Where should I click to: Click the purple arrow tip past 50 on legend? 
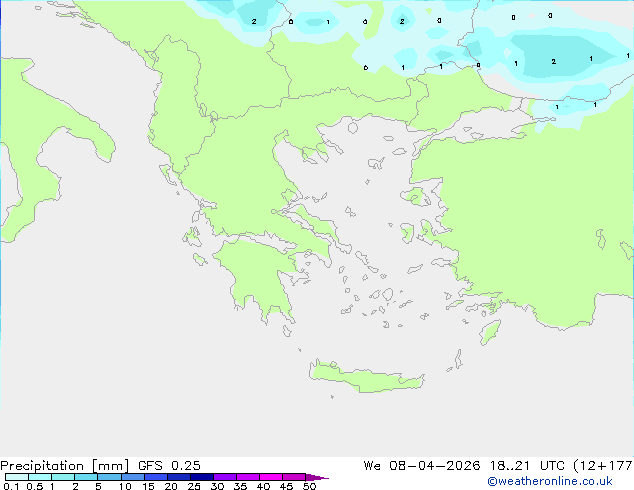[x=316, y=477]
